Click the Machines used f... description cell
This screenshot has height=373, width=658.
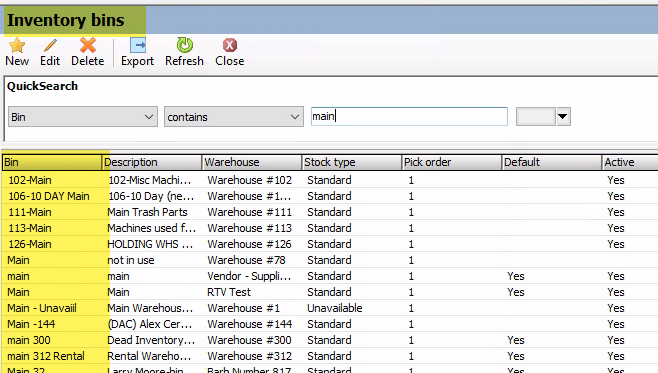(x=151, y=228)
